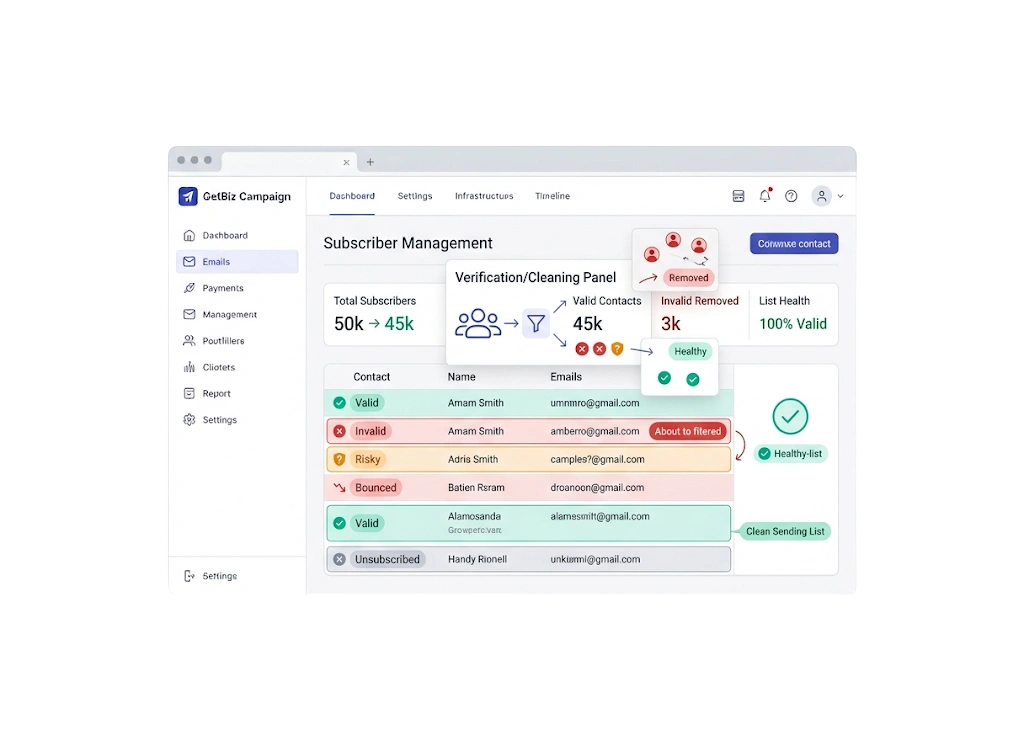Image resolution: width=1024 pixels, height=741 pixels.
Task: Click the Valid status for umnmro@gmail.com
Action: (x=366, y=403)
